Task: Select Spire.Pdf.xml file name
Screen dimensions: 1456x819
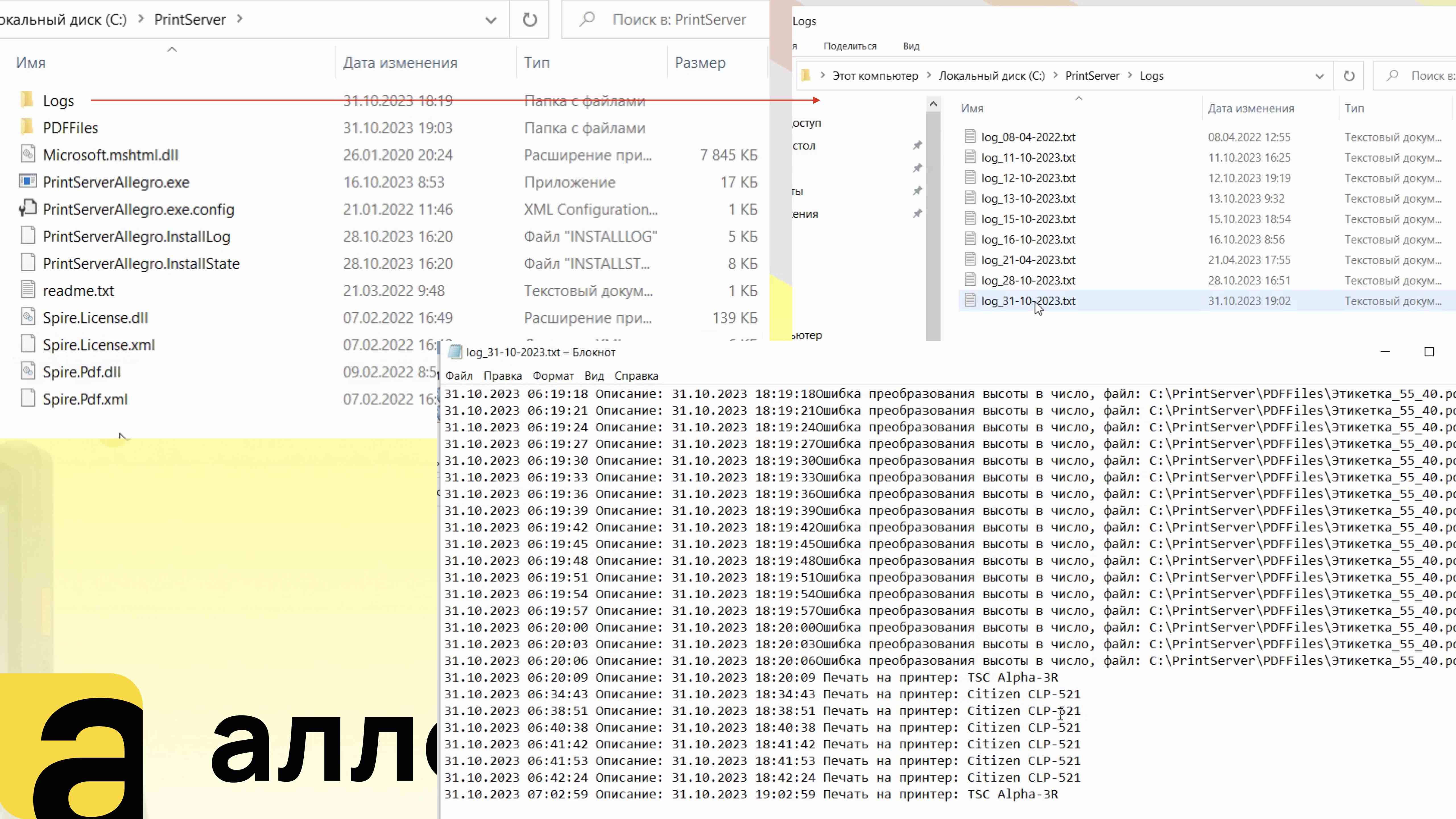Action: [x=85, y=399]
